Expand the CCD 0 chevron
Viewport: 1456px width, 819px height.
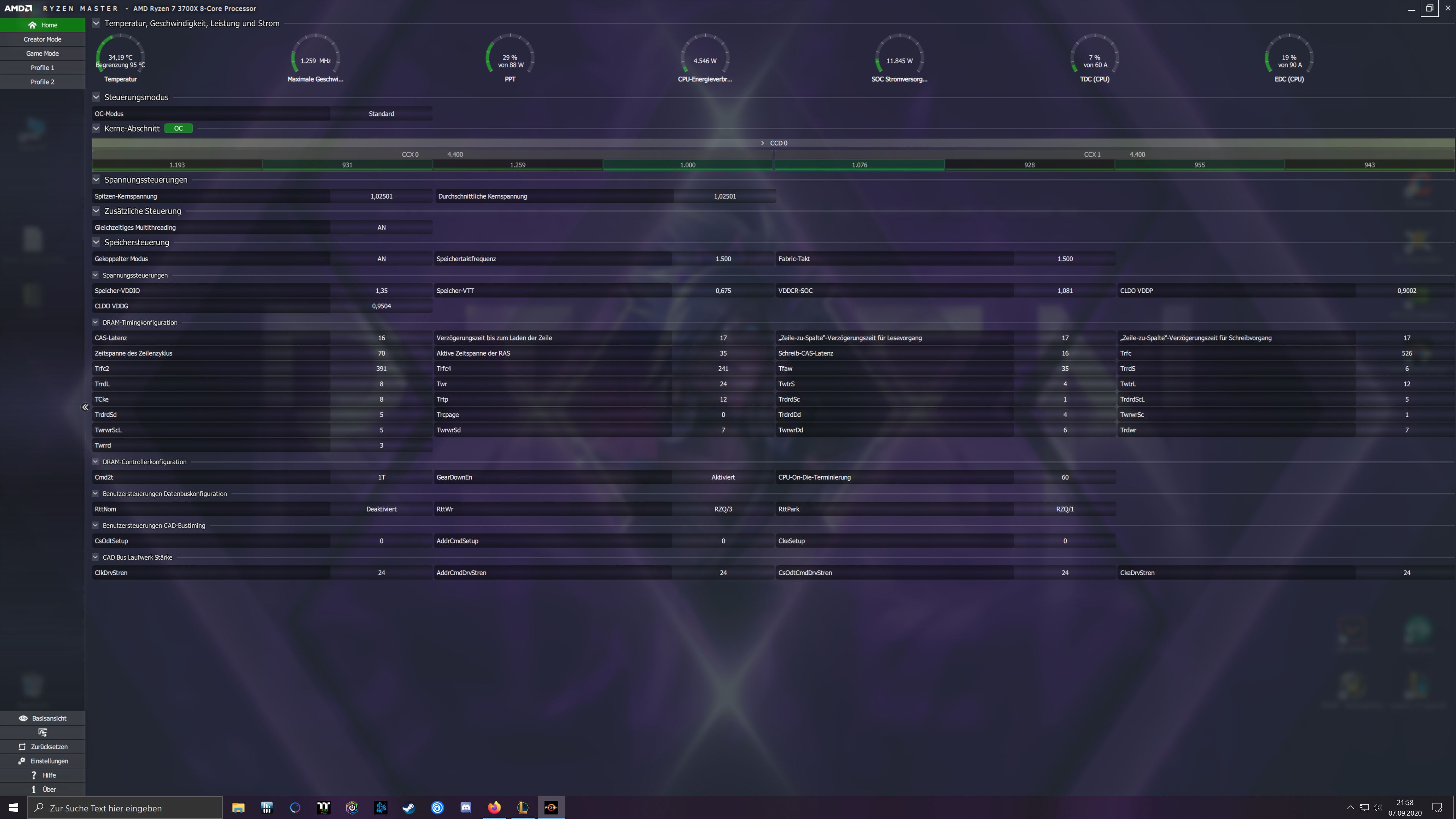(762, 143)
